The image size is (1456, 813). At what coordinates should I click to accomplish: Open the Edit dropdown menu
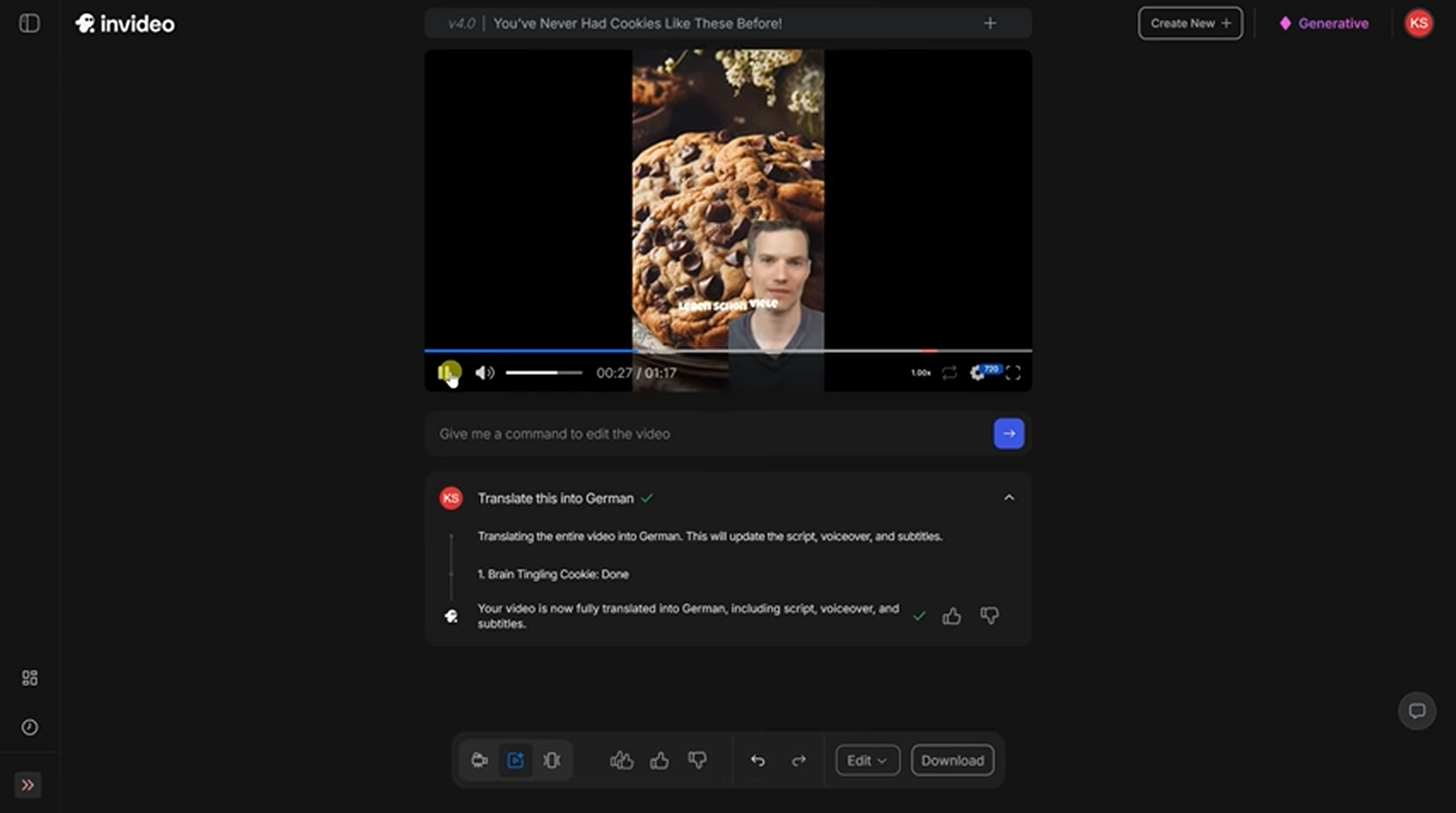point(866,760)
